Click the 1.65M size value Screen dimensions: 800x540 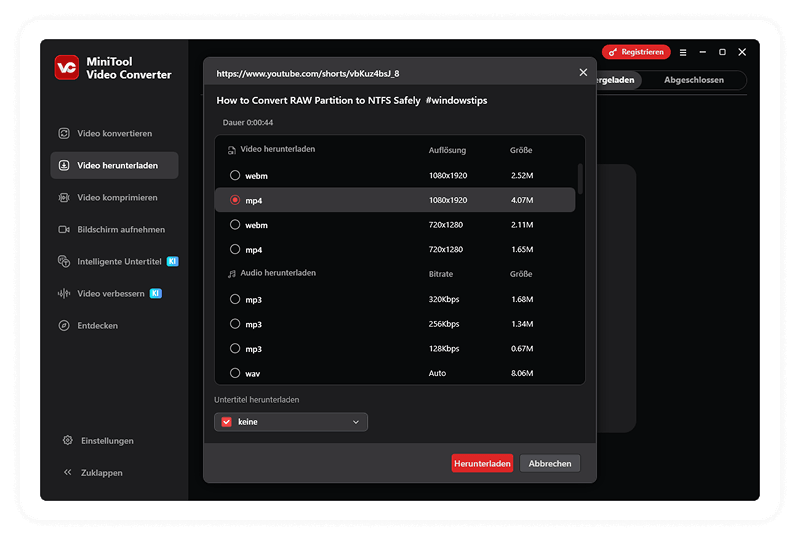pos(522,249)
